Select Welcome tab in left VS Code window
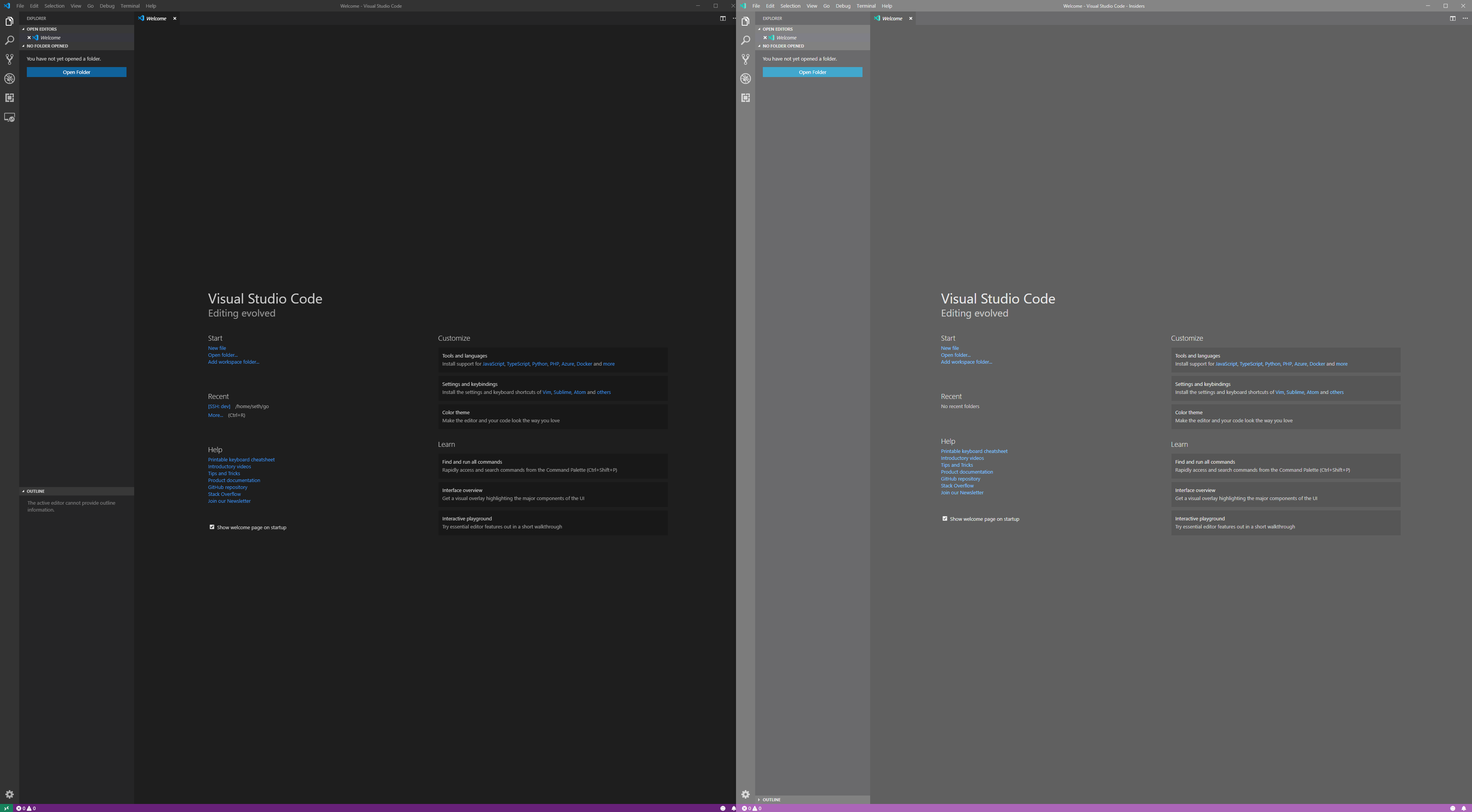The height and width of the screenshot is (812, 1472). pyautogui.click(x=157, y=18)
